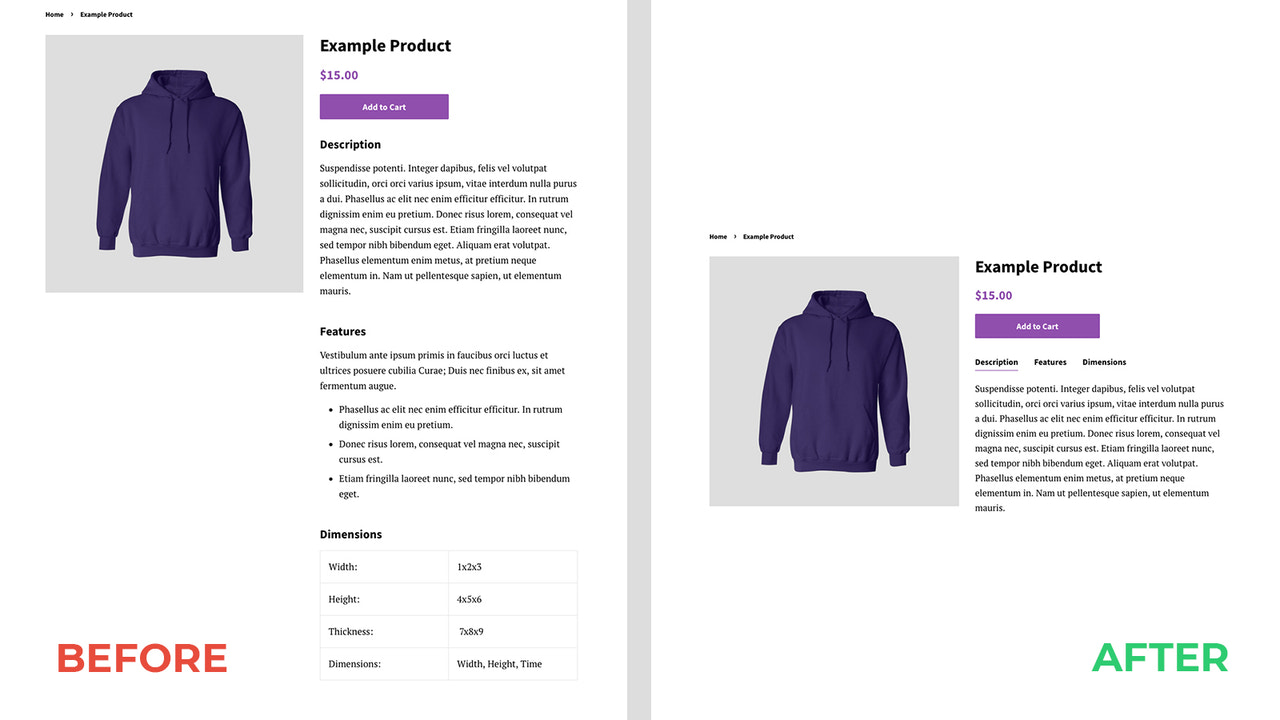Image resolution: width=1280 pixels, height=720 pixels.
Task: Click the Example Product breadcrumb on the before page
Action: [106, 14]
